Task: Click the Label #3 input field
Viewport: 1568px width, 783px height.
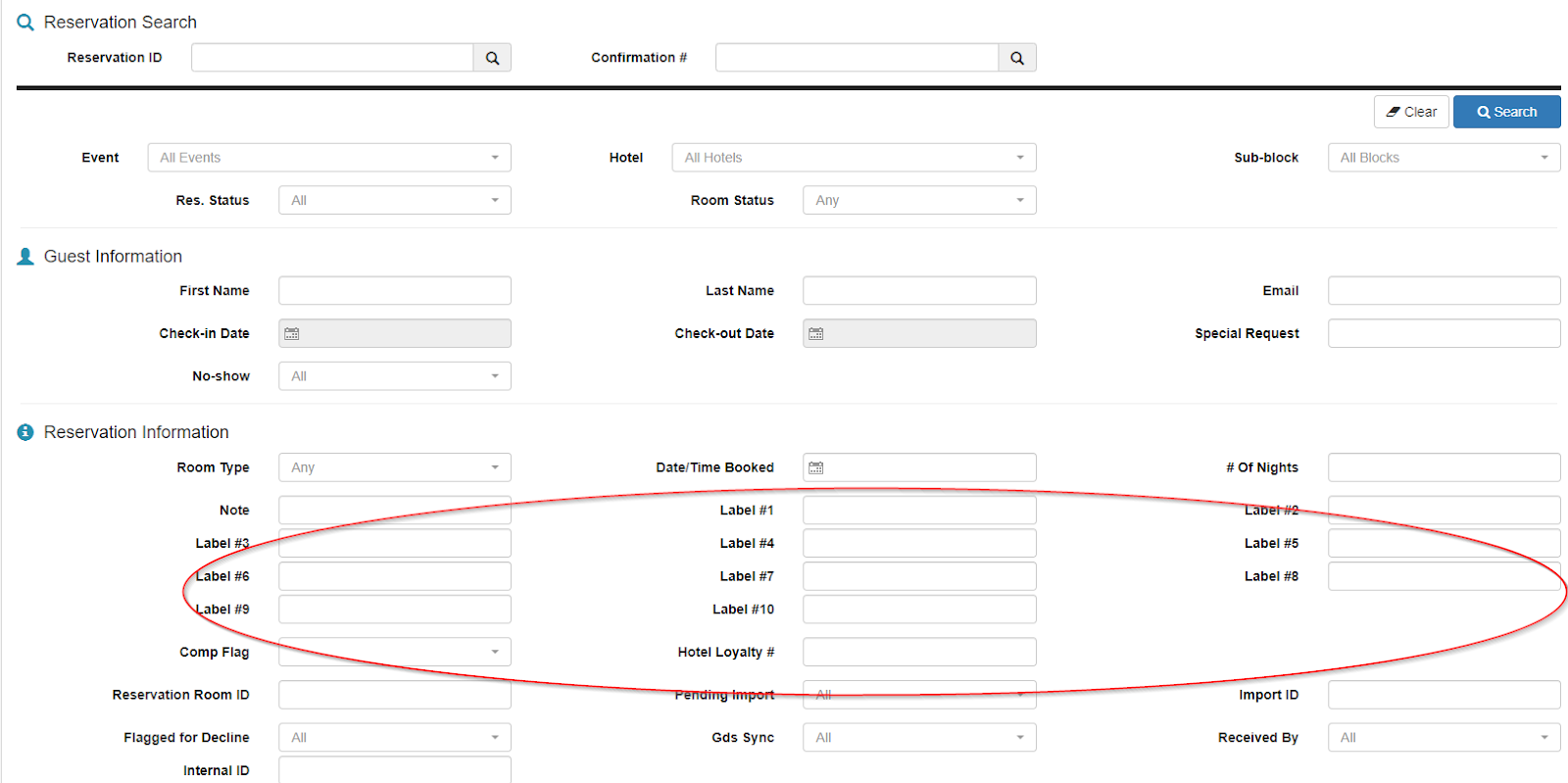Action: [x=395, y=544]
